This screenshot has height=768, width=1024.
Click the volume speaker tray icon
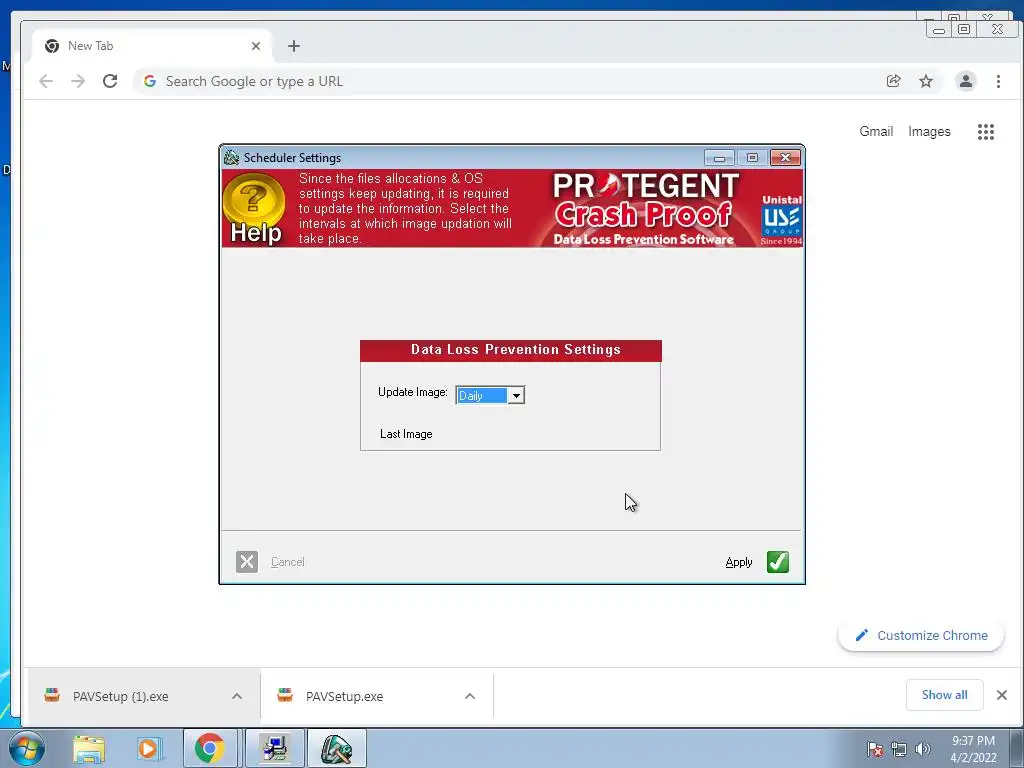(x=922, y=749)
